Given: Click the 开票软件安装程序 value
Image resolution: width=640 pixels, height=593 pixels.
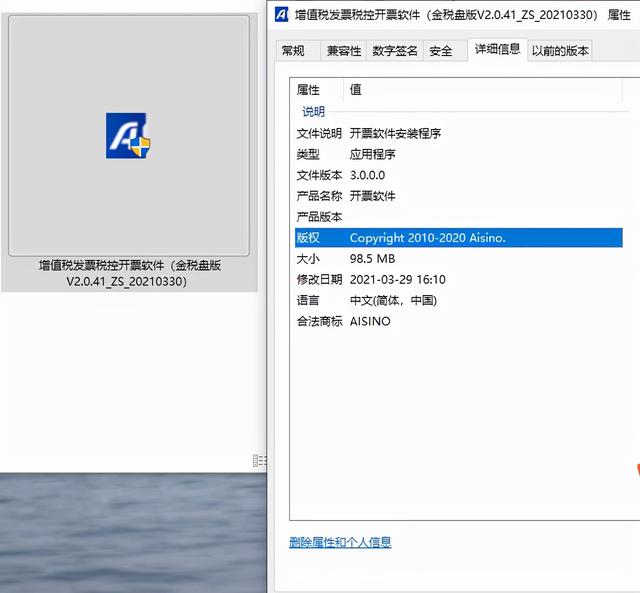Looking at the screenshot, I should (x=395, y=133).
